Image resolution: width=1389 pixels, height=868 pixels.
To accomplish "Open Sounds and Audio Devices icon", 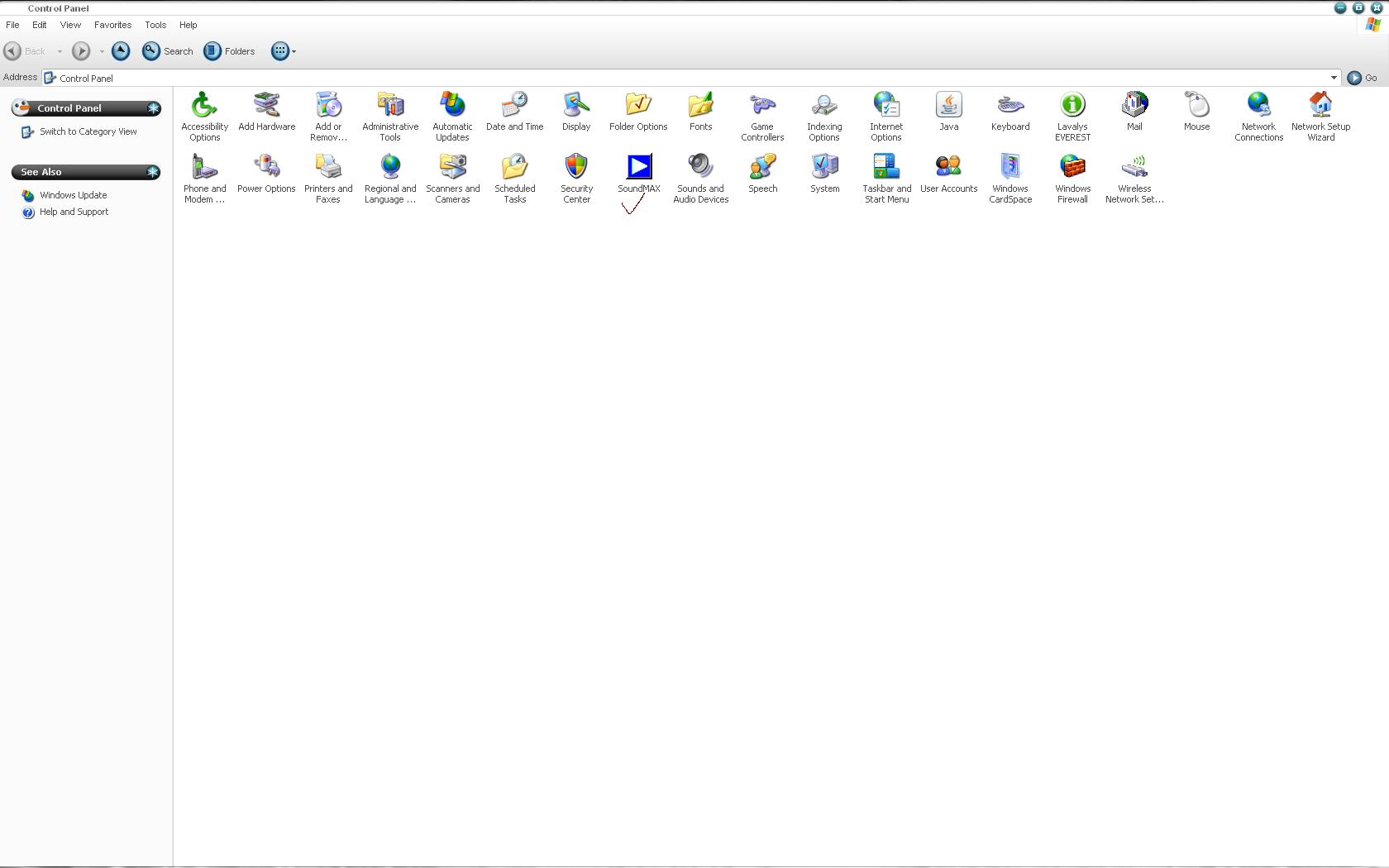I will point(700,167).
